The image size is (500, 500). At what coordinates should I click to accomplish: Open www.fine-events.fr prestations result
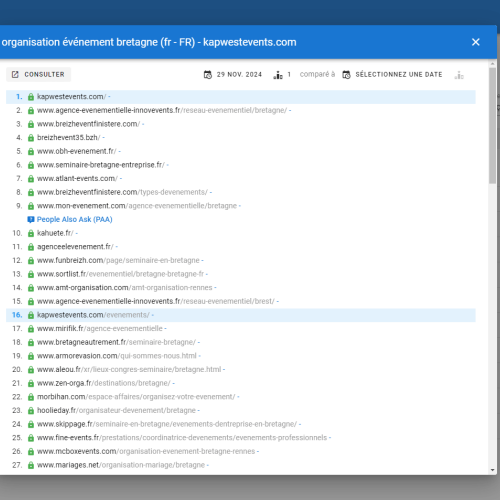coord(182,438)
